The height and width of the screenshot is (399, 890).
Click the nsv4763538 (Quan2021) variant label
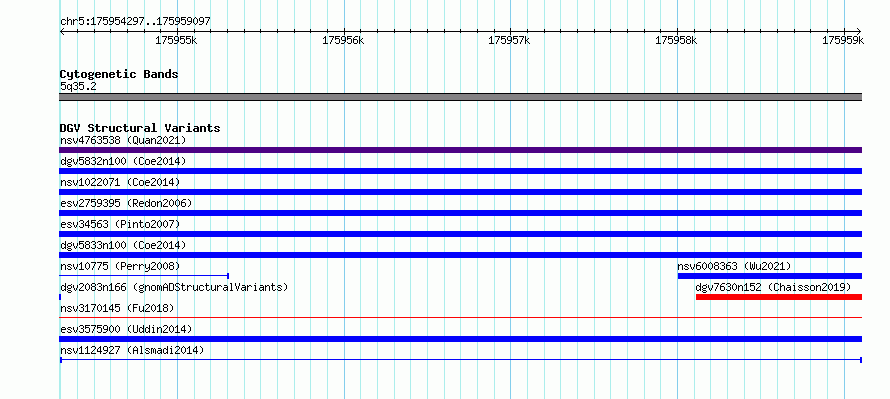(x=123, y=140)
